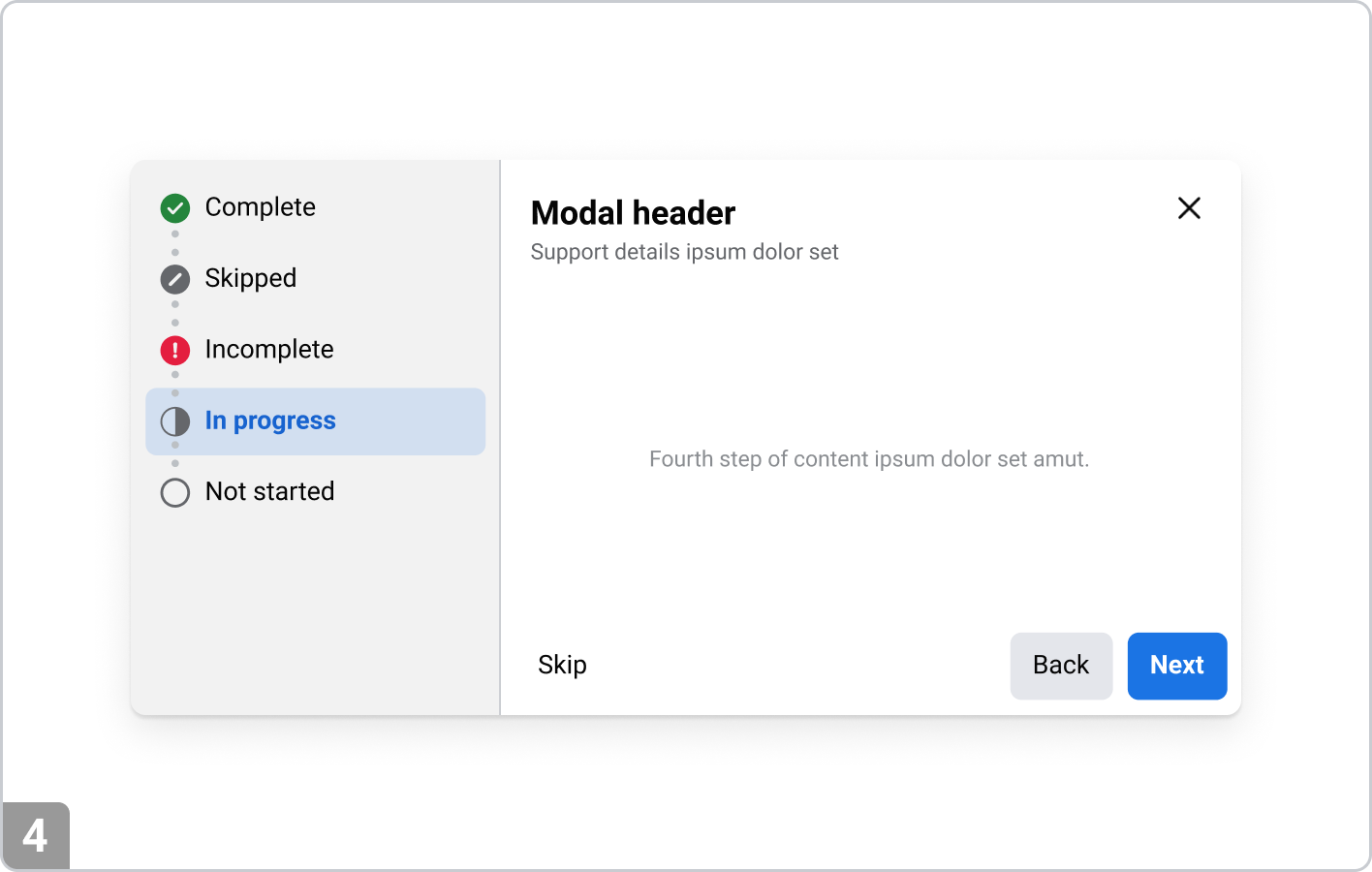Viewport: 1372px width, 872px height.
Task: Close the modal with the X icon
Action: tap(1189, 208)
